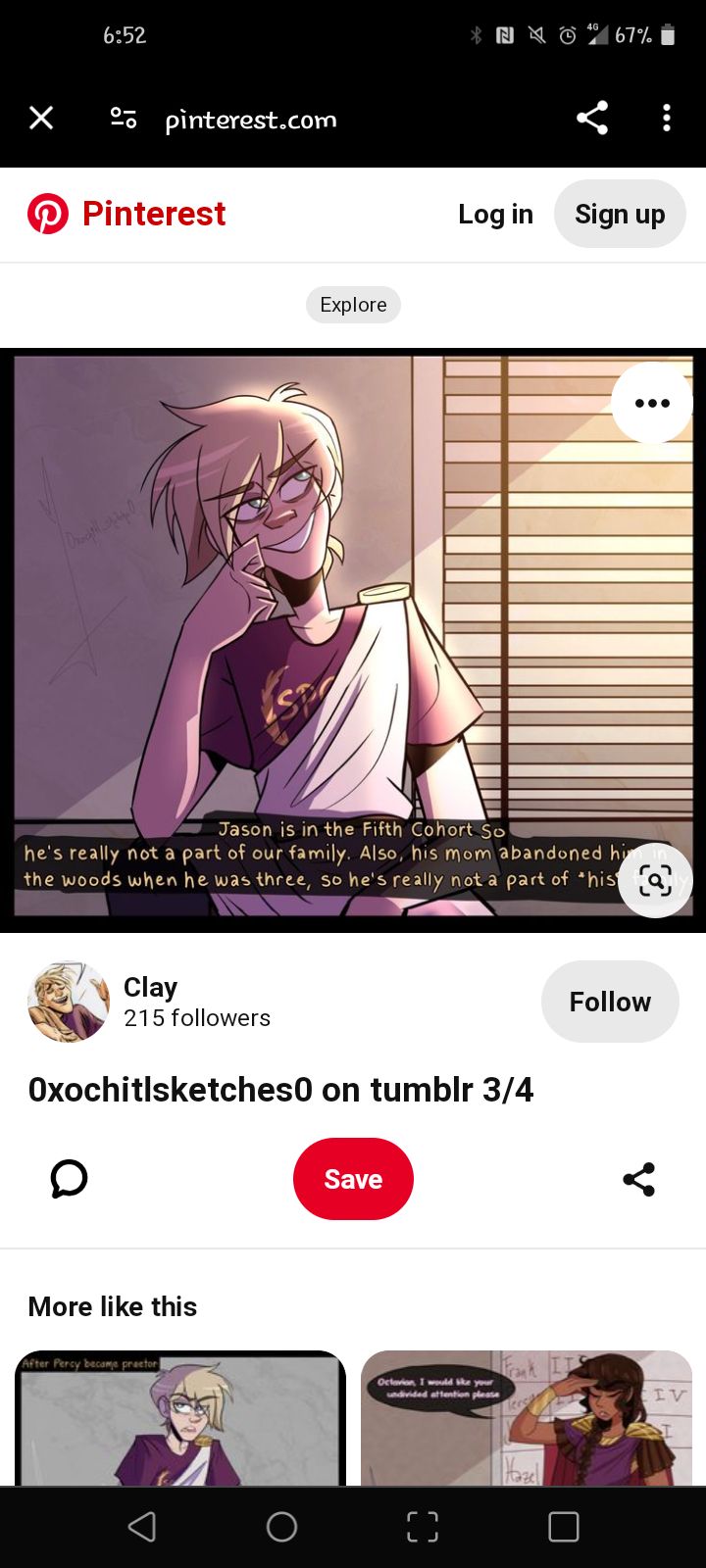Tap Android back navigation triangle
The width and height of the screenshot is (706, 1568).
point(142,1527)
